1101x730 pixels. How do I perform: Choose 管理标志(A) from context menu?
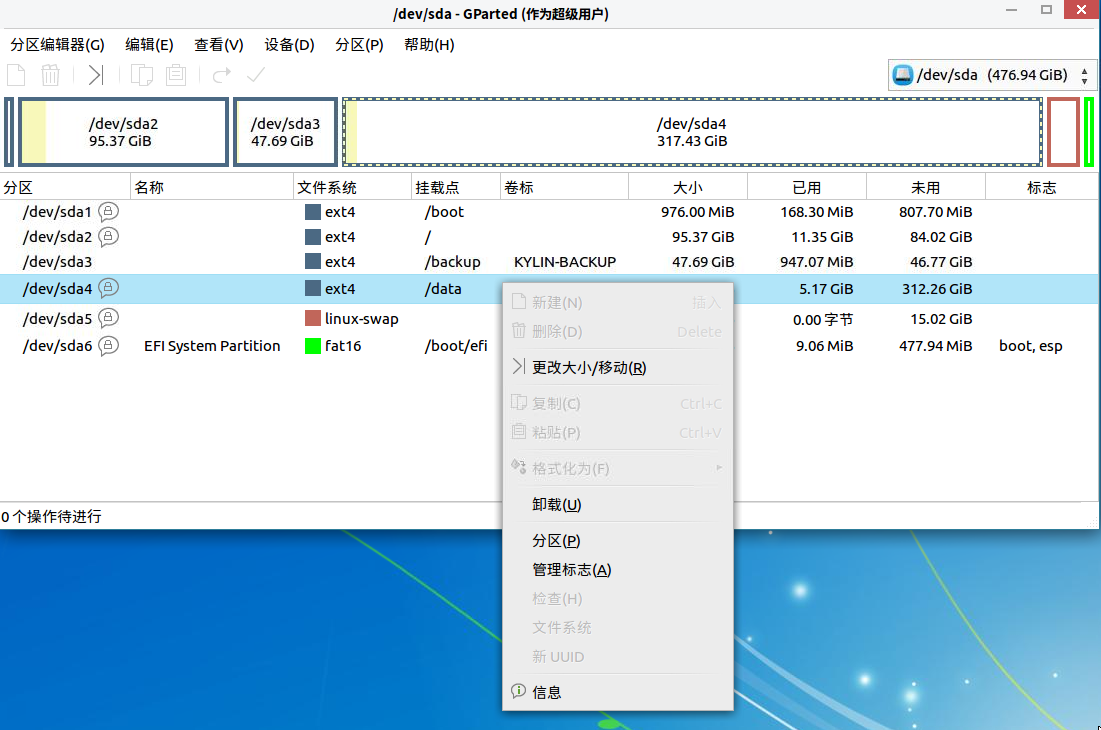pos(618,569)
